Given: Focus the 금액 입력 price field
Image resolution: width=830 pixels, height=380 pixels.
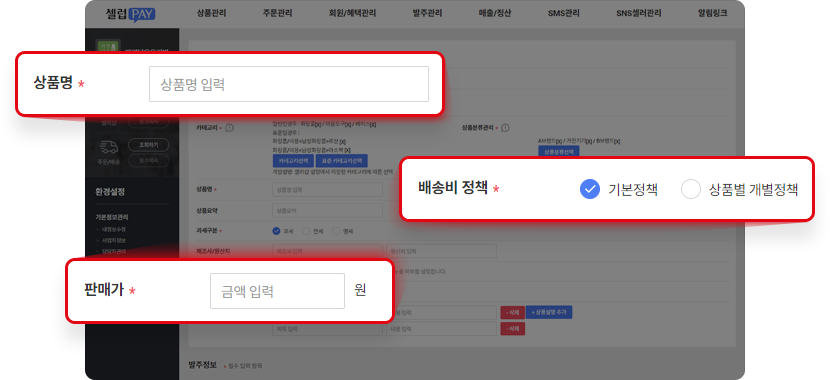Looking at the screenshot, I should [x=277, y=291].
